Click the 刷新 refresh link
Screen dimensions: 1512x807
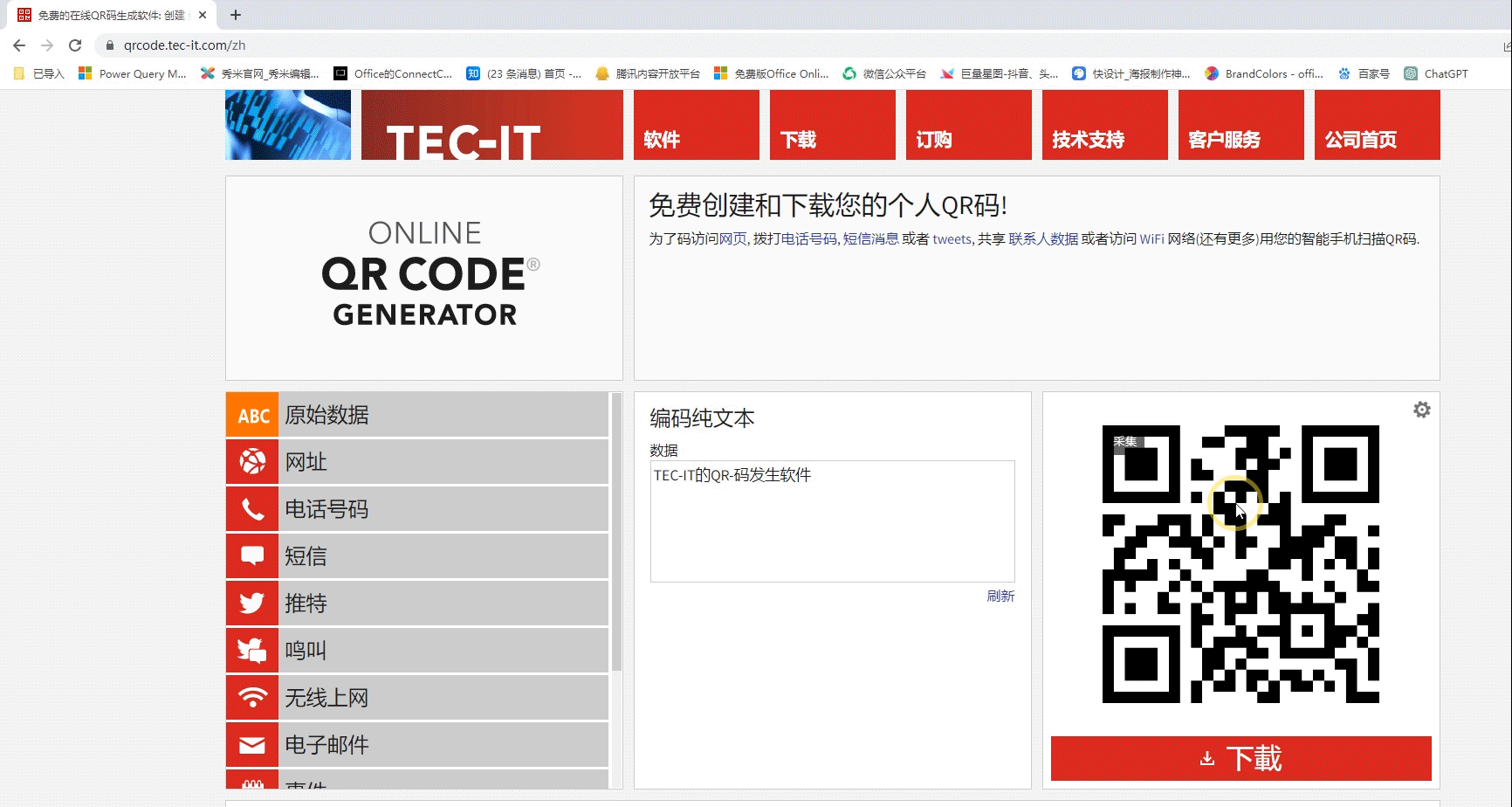[1000, 596]
